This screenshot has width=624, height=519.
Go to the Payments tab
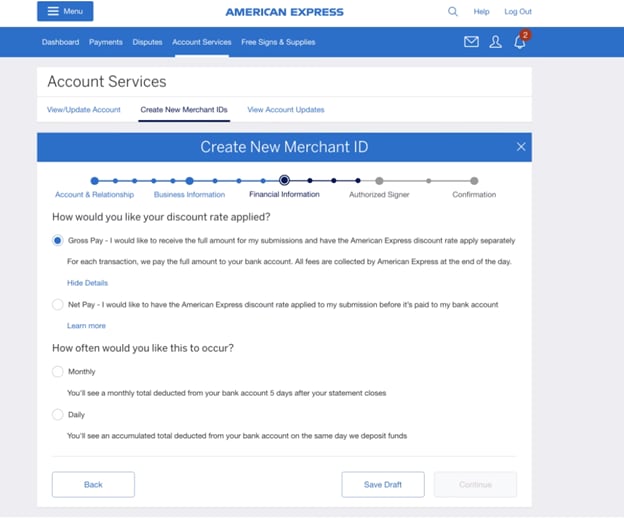tap(106, 42)
